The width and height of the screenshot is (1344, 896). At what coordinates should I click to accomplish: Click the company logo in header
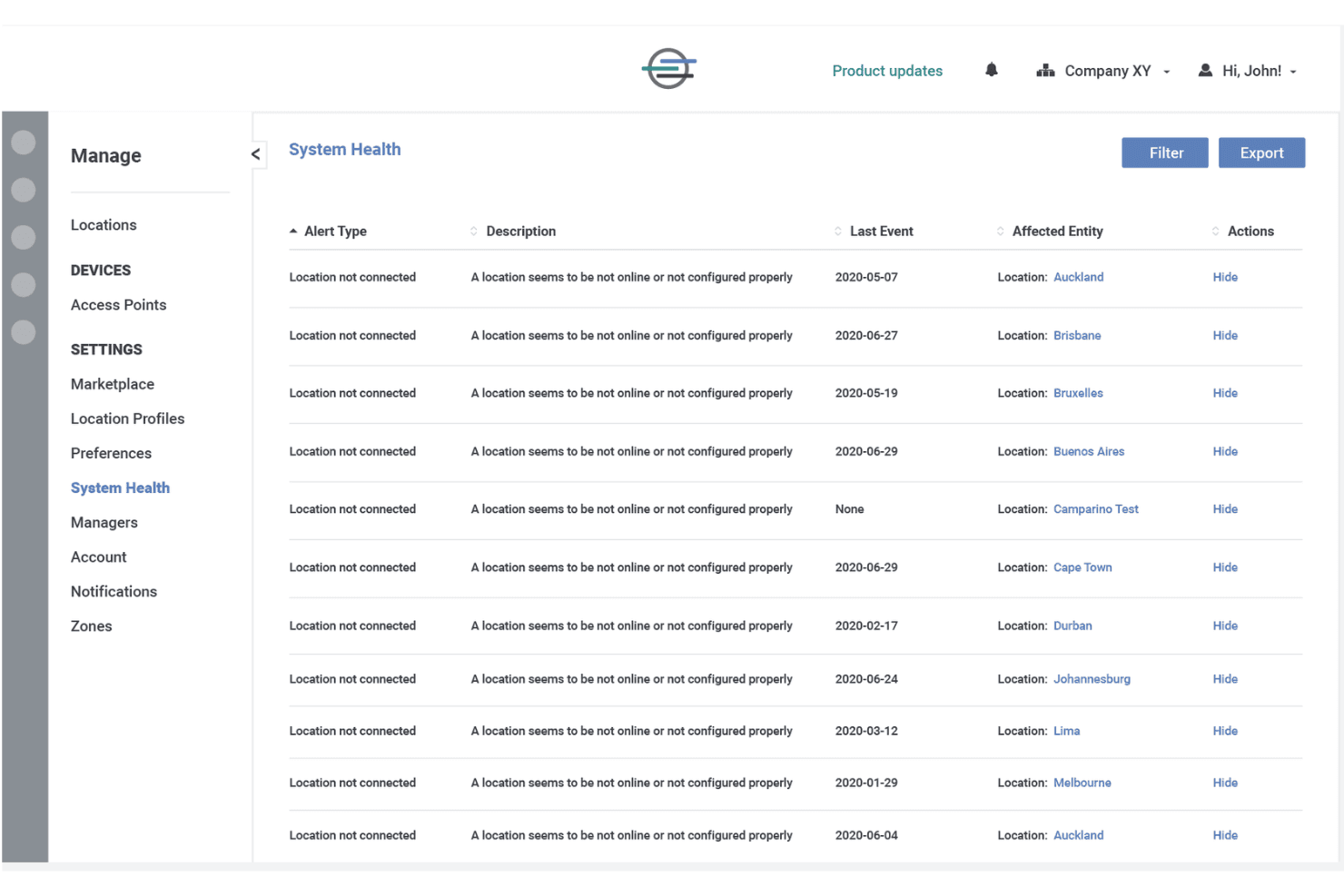(669, 69)
